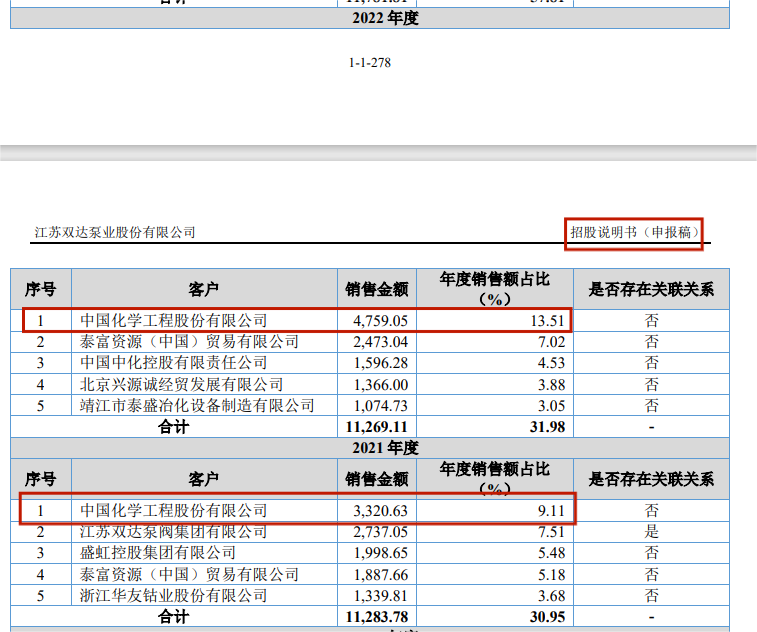The height and width of the screenshot is (632, 757).
Task: Select total amount "11,283.78"
Action: (377, 617)
